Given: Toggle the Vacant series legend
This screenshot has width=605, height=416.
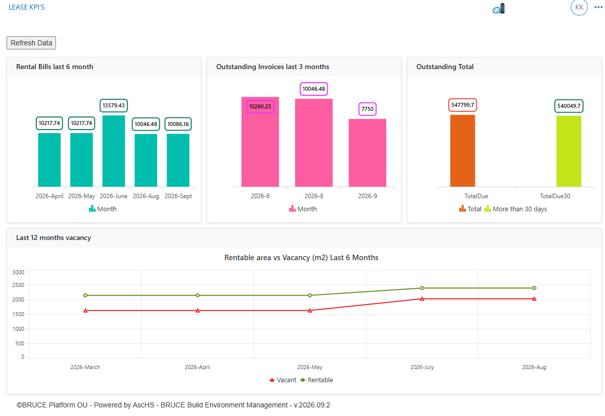Looking at the screenshot, I should pyautogui.click(x=282, y=380).
